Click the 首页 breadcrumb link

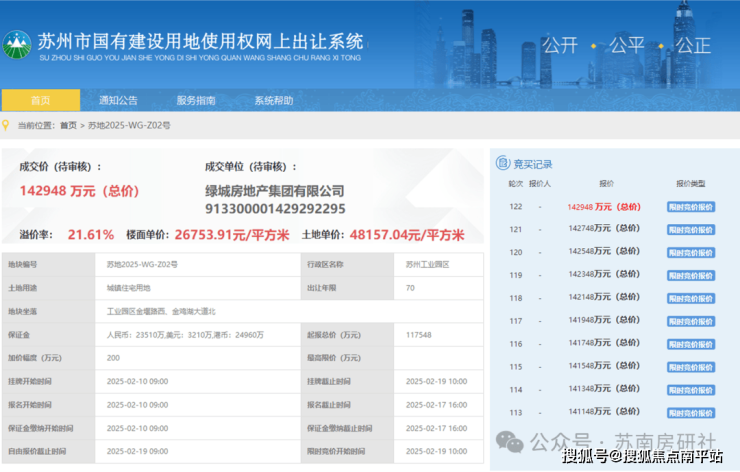click(x=68, y=125)
